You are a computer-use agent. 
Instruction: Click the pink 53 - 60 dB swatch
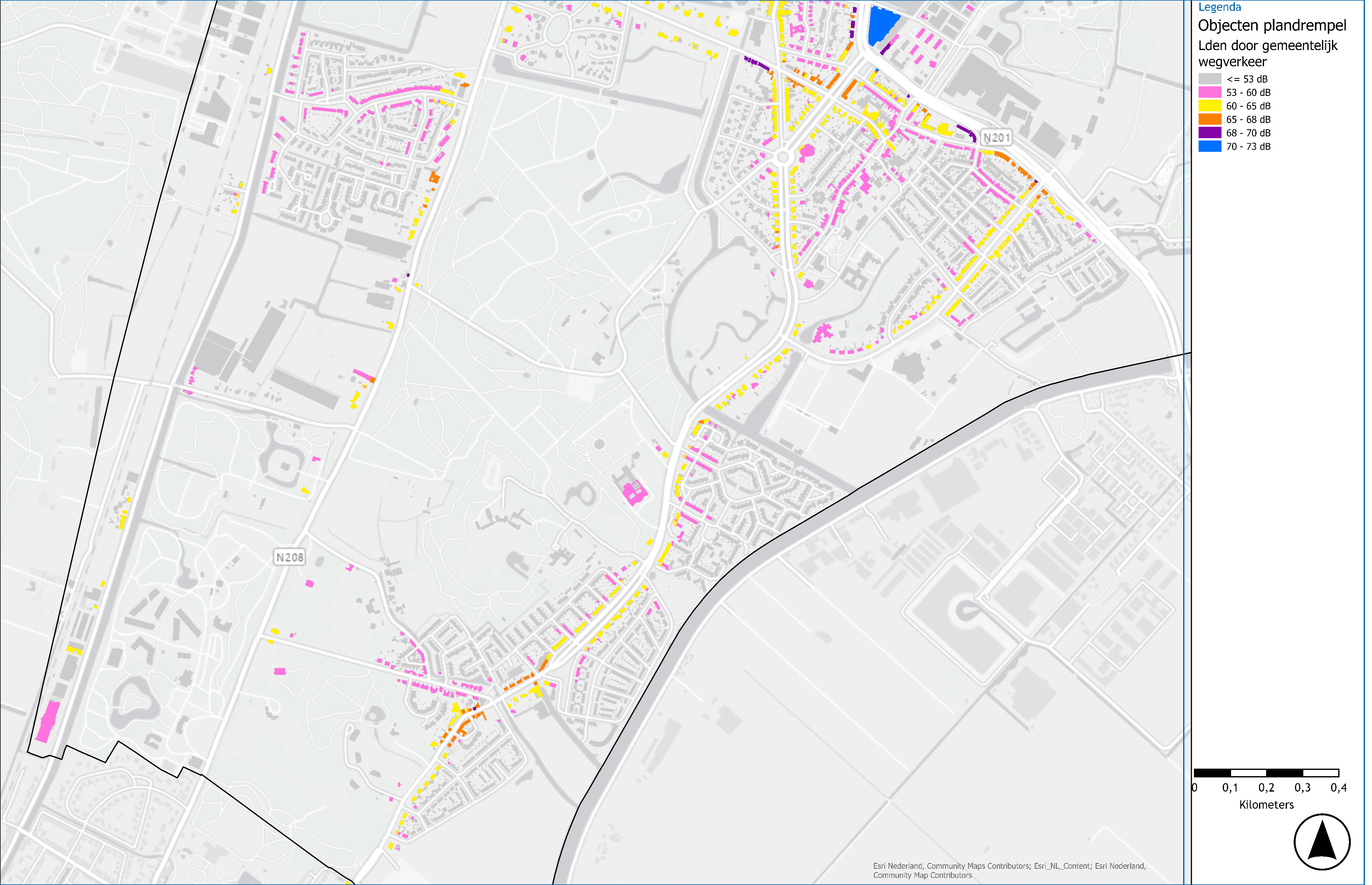tap(1209, 93)
